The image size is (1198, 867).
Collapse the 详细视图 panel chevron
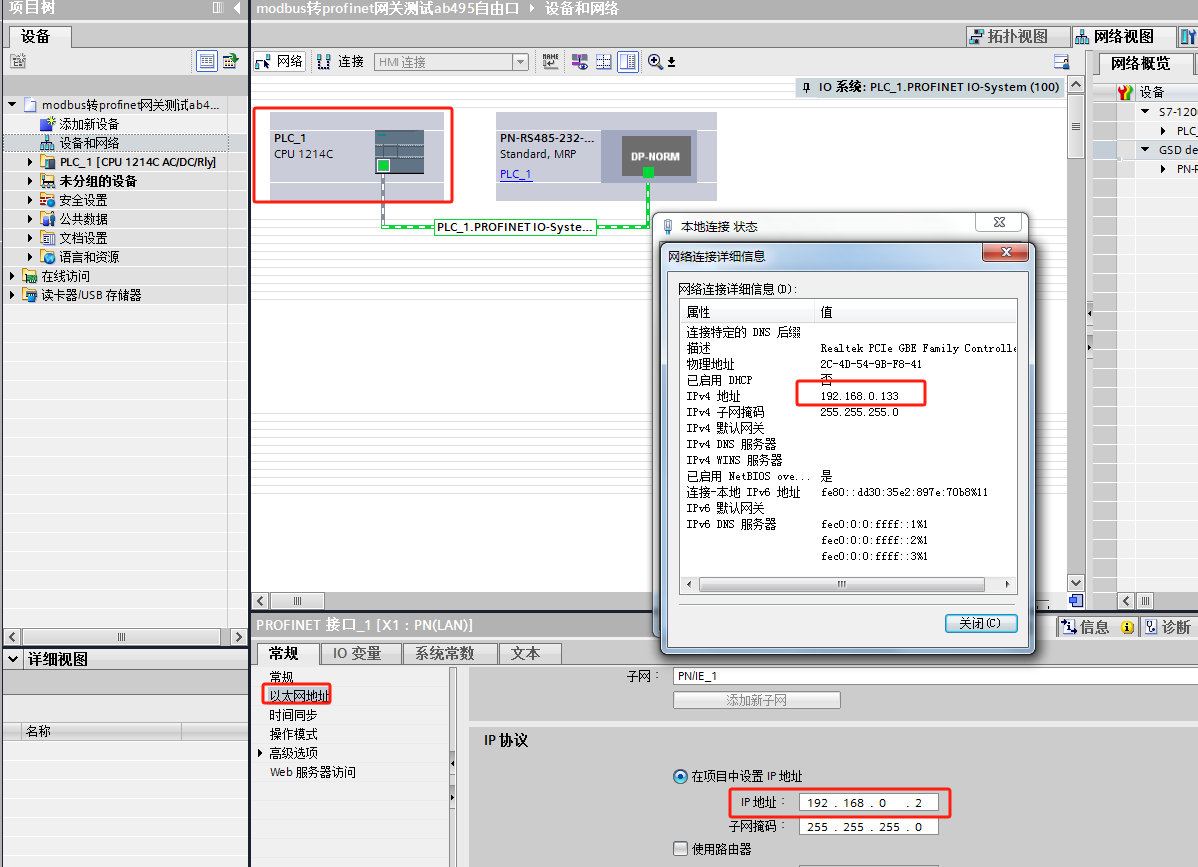pyautogui.click(x=13, y=658)
